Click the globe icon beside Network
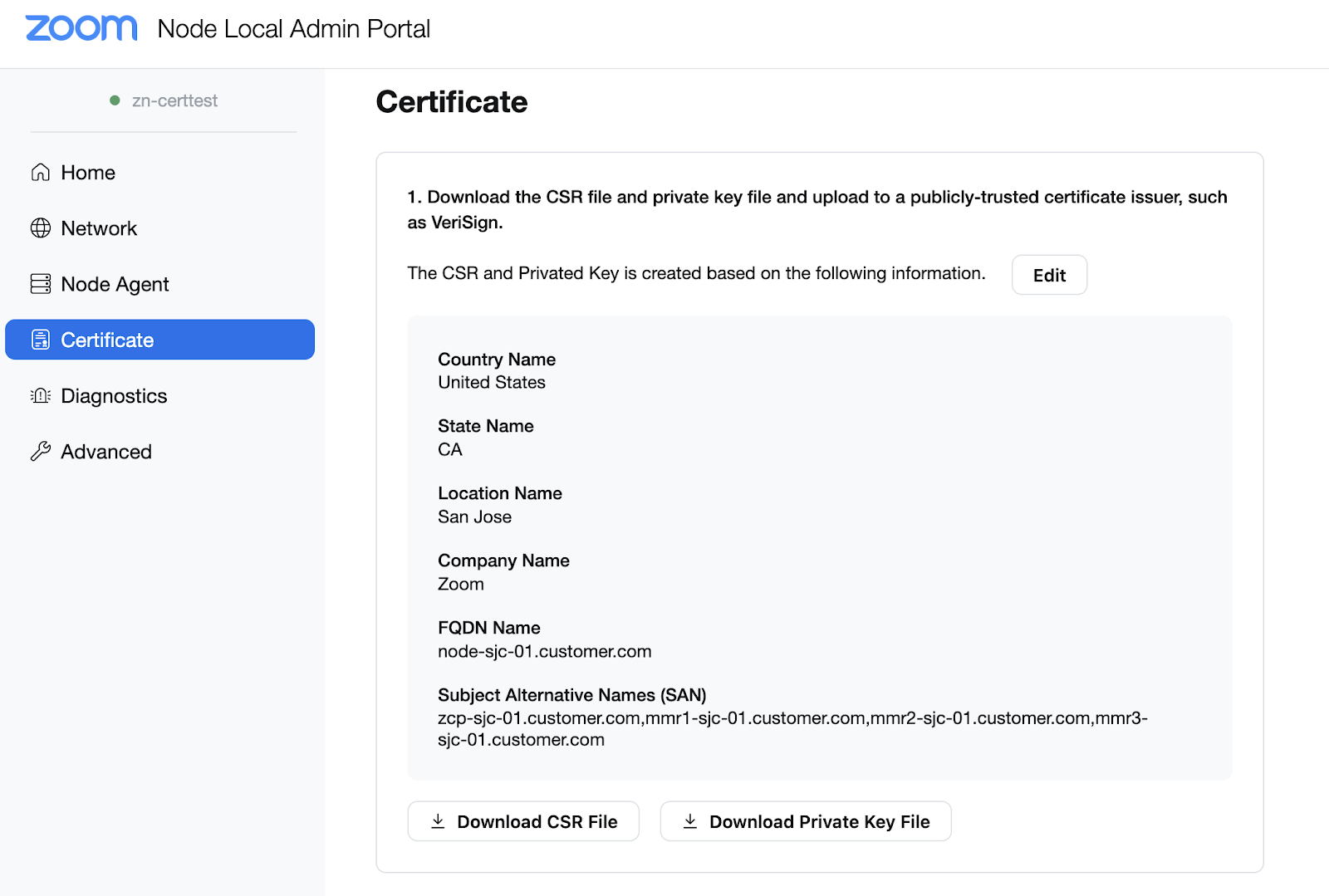The width and height of the screenshot is (1329, 896). pos(41,228)
